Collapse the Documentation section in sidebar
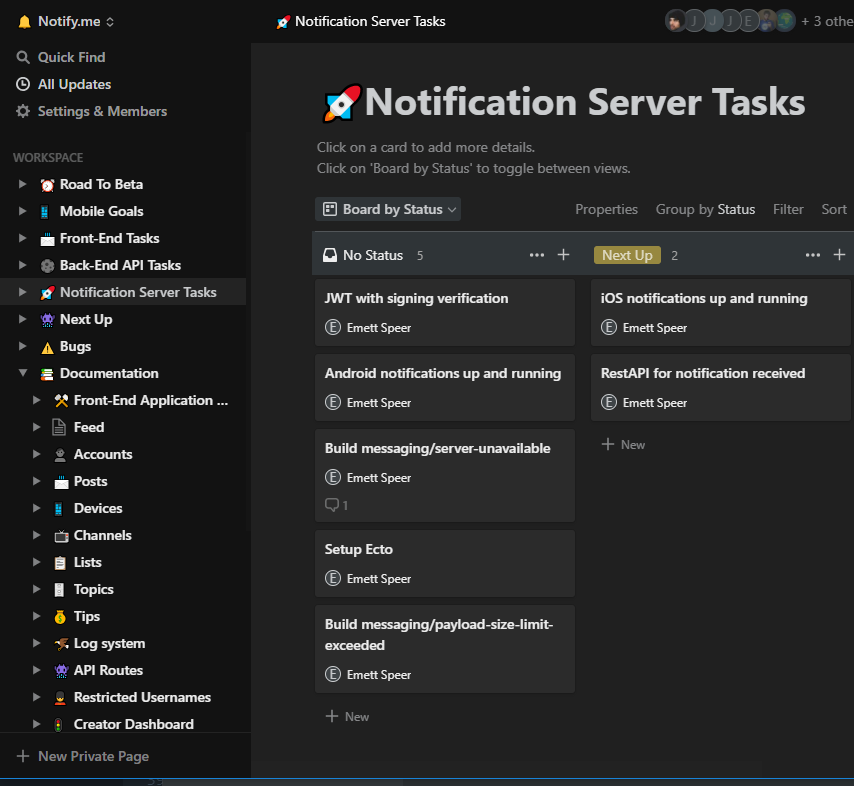Screen dimensions: 854x786 [x=22, y=373]
